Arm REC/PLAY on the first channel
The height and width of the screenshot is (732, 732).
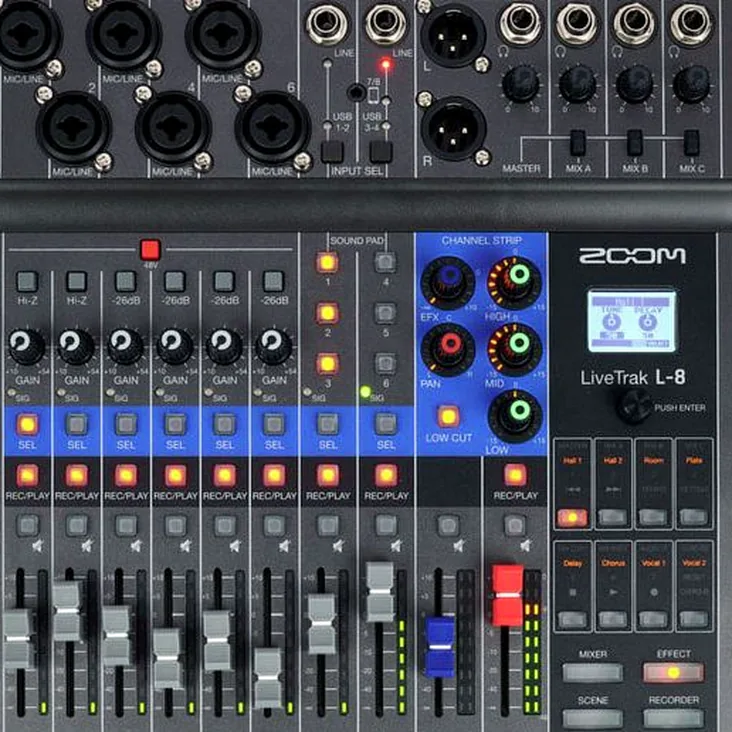[x=27, y=475]
